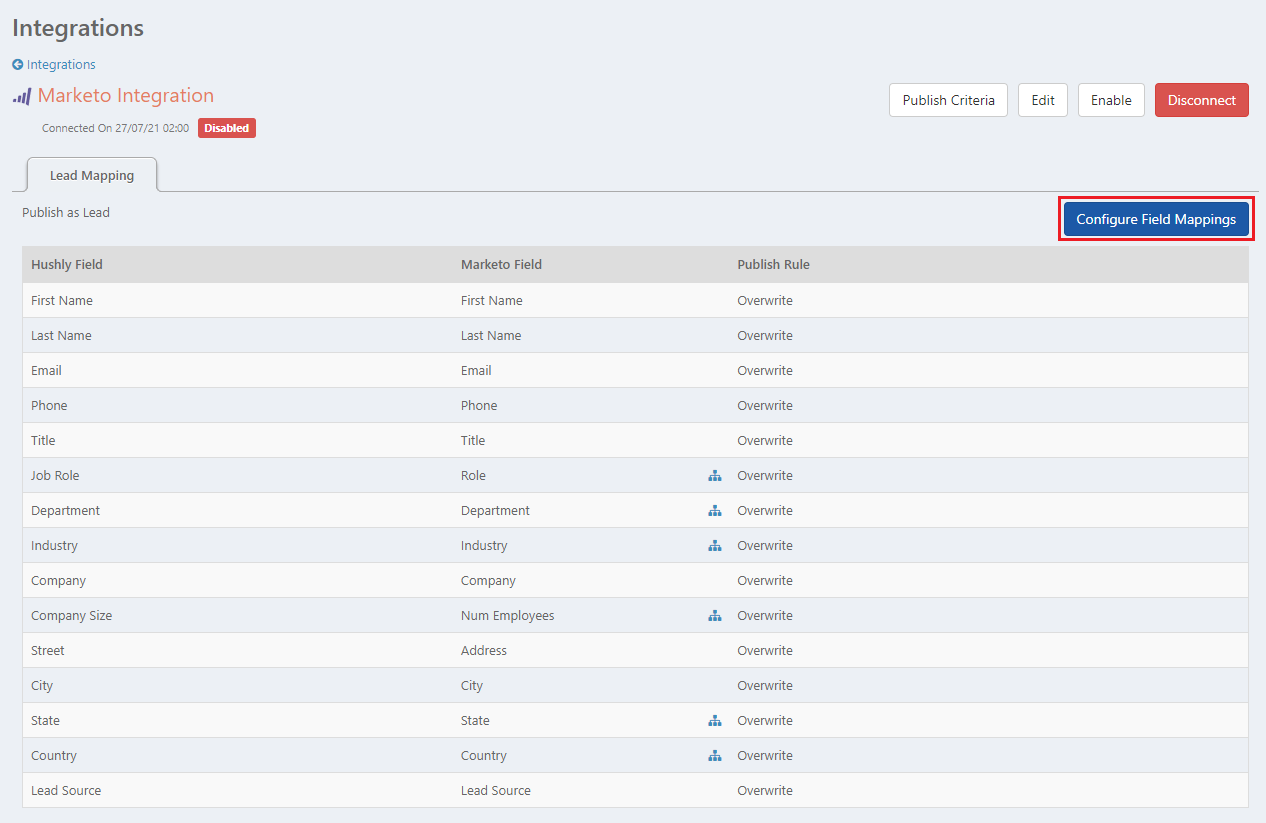
Task: Go back via the Integrations breadcrumb link
Action: (x=61, y=65)
